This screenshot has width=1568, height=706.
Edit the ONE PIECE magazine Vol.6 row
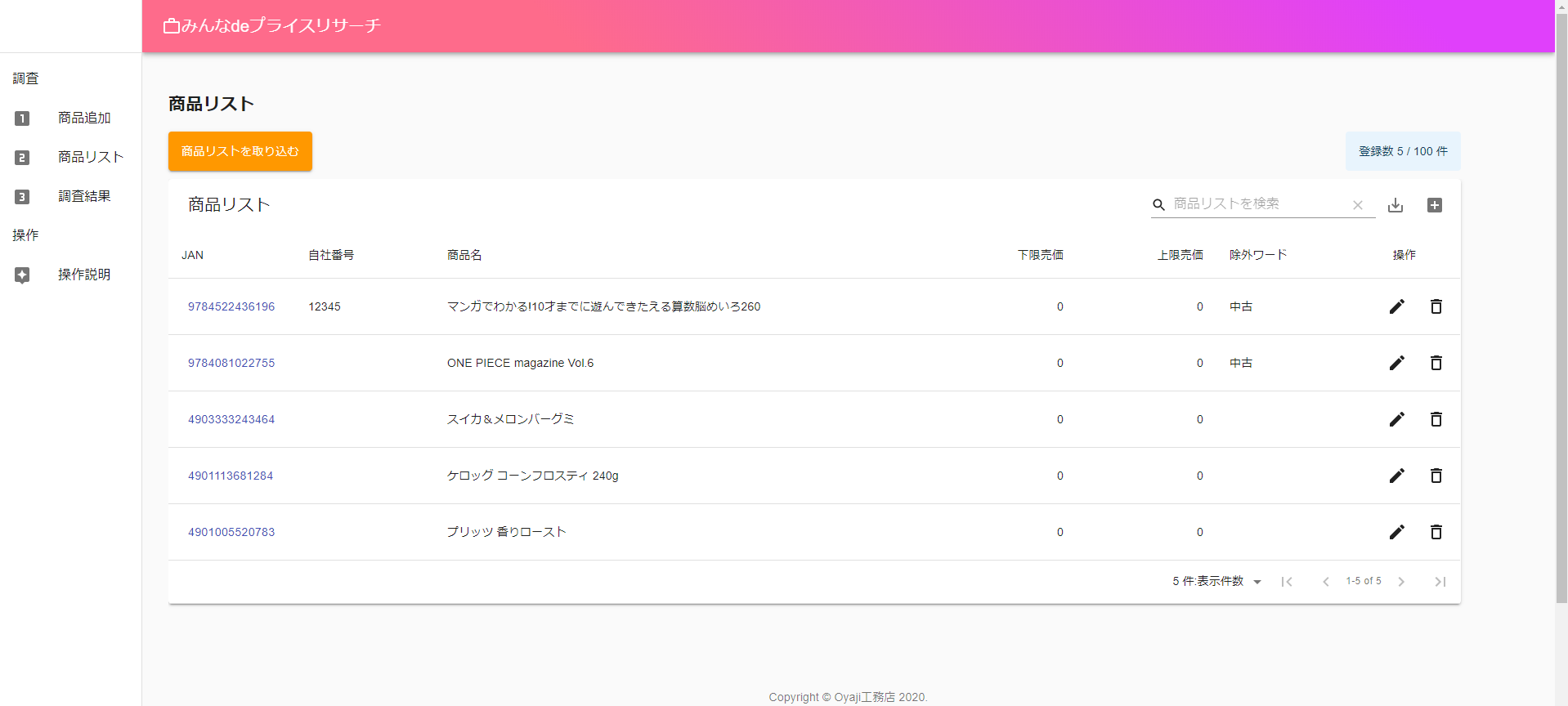(1396, 363)
